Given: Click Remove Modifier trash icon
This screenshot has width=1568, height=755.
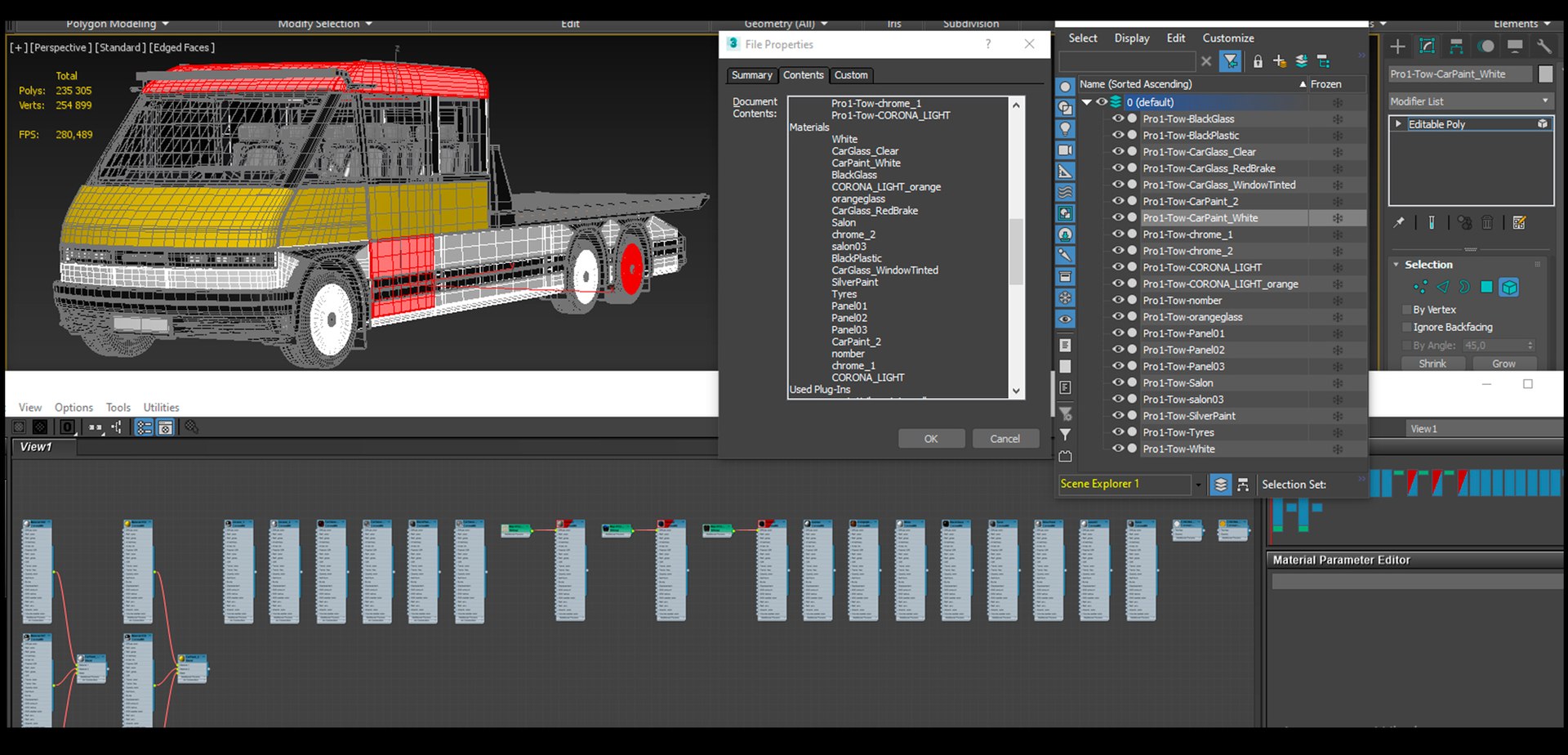Looking at the screenshot, I should (x=1487, y=222).
